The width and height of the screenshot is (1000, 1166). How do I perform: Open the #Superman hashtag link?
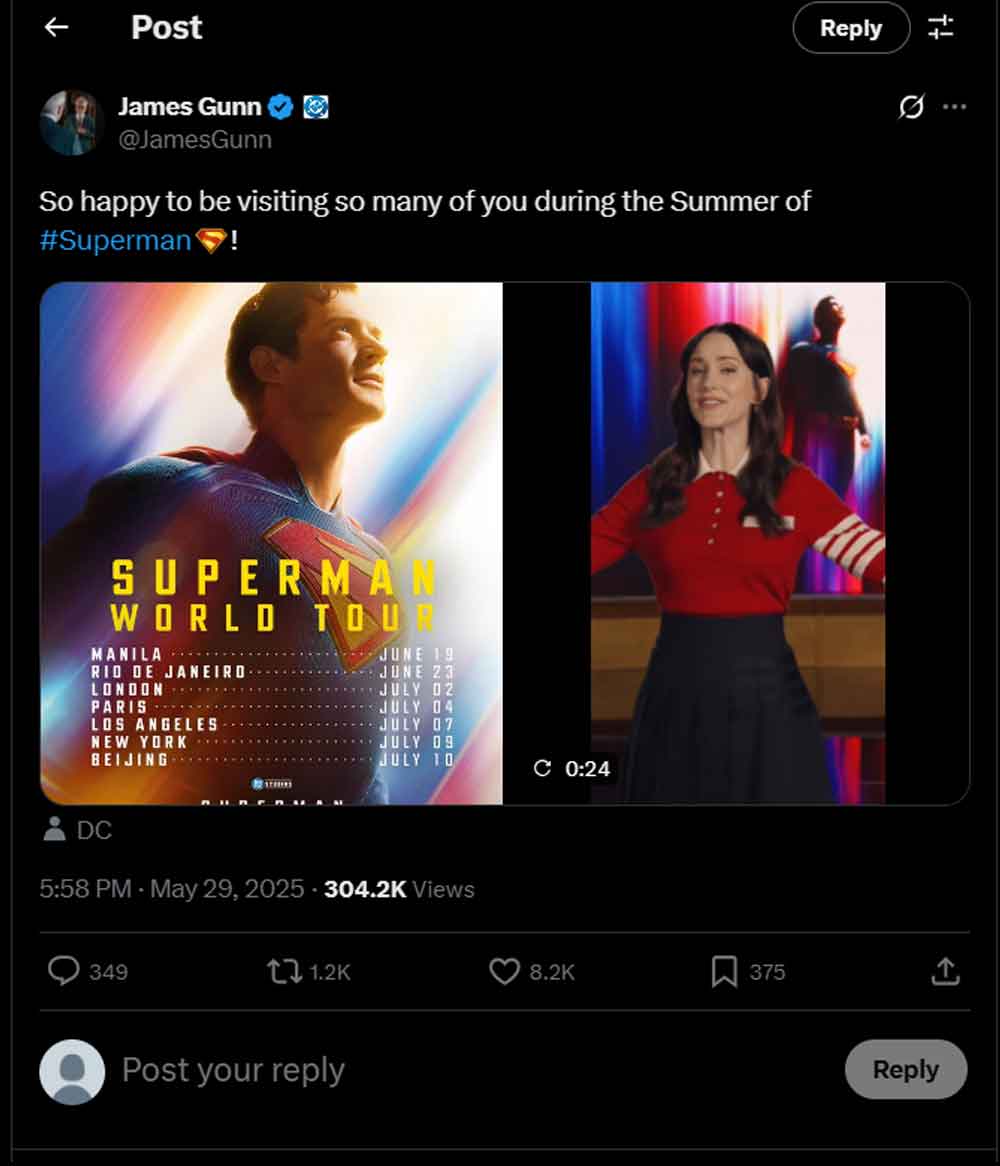(x=115, y=241)
